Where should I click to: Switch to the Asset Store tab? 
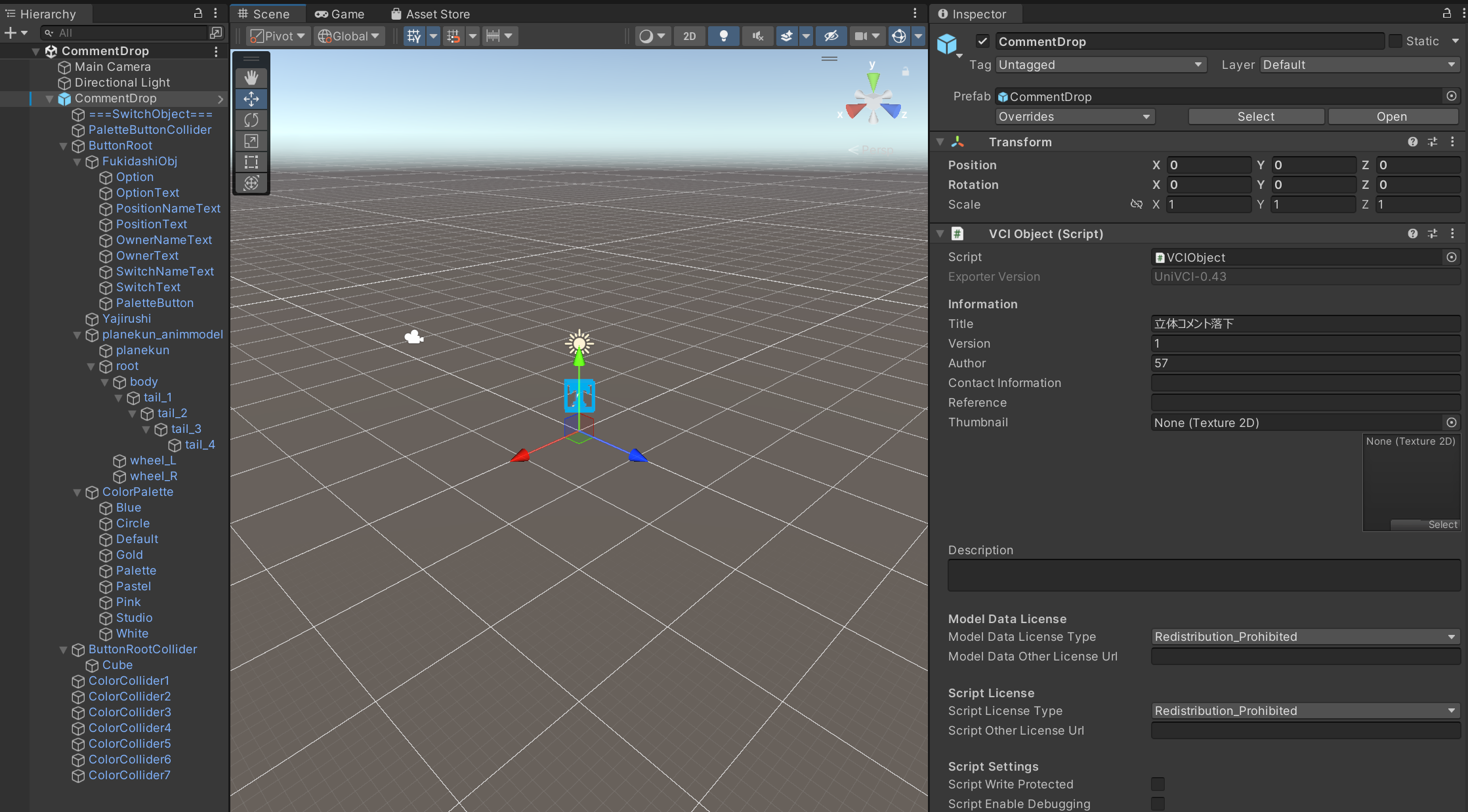(430, 14)
